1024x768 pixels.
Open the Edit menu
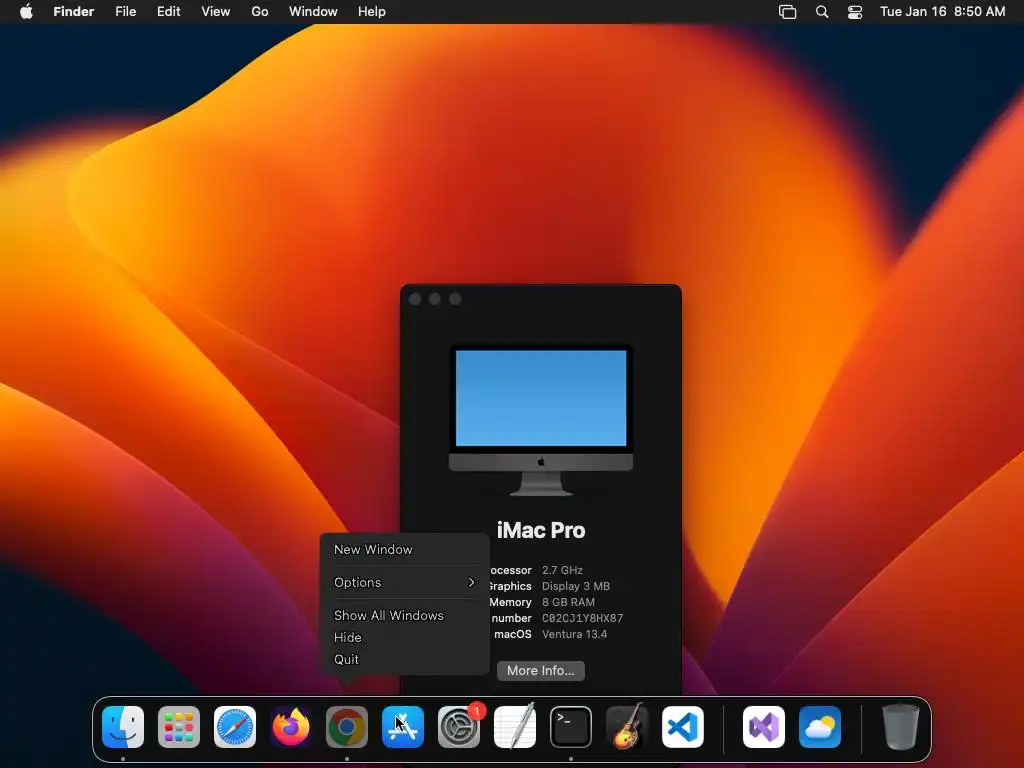[x=168, y=12]
